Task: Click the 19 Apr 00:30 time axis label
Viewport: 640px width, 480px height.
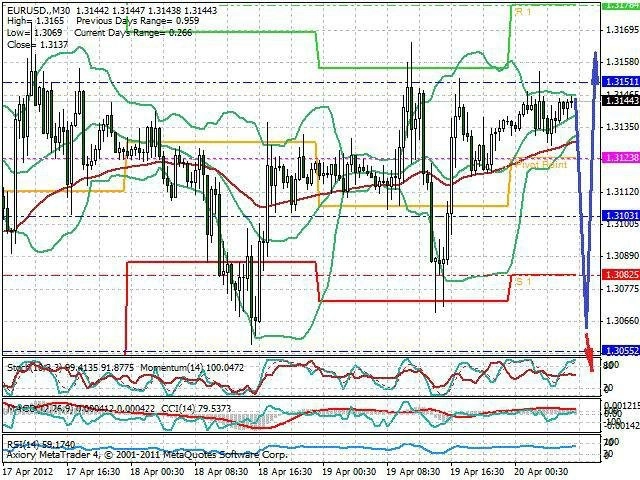Action: point(349,472)
